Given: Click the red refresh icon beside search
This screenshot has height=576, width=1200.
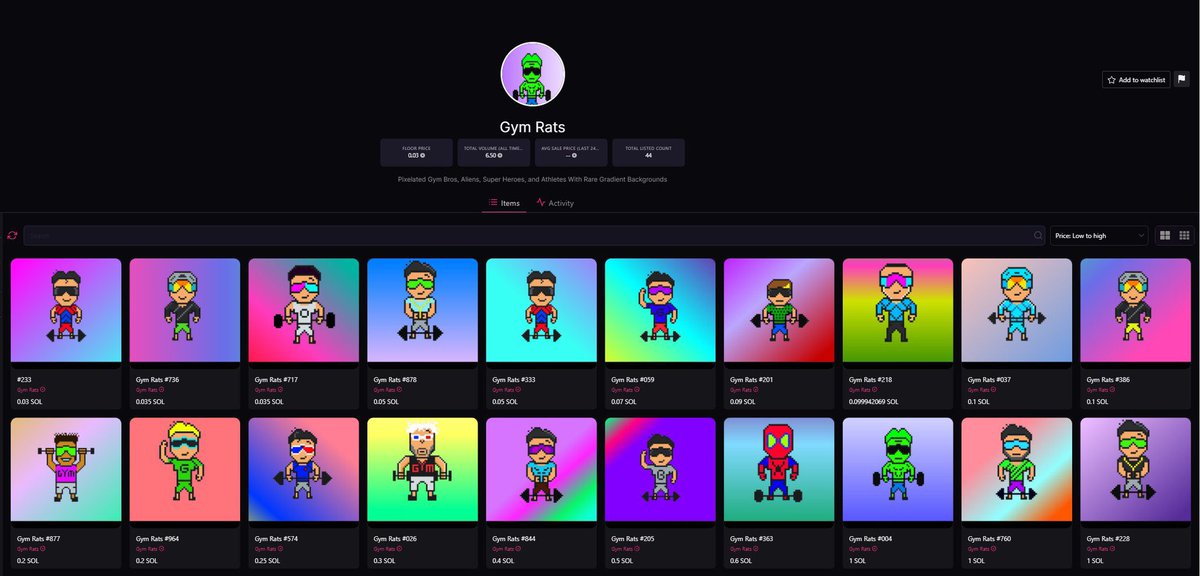Looking at the screenshot, I should tap(12, 236).
